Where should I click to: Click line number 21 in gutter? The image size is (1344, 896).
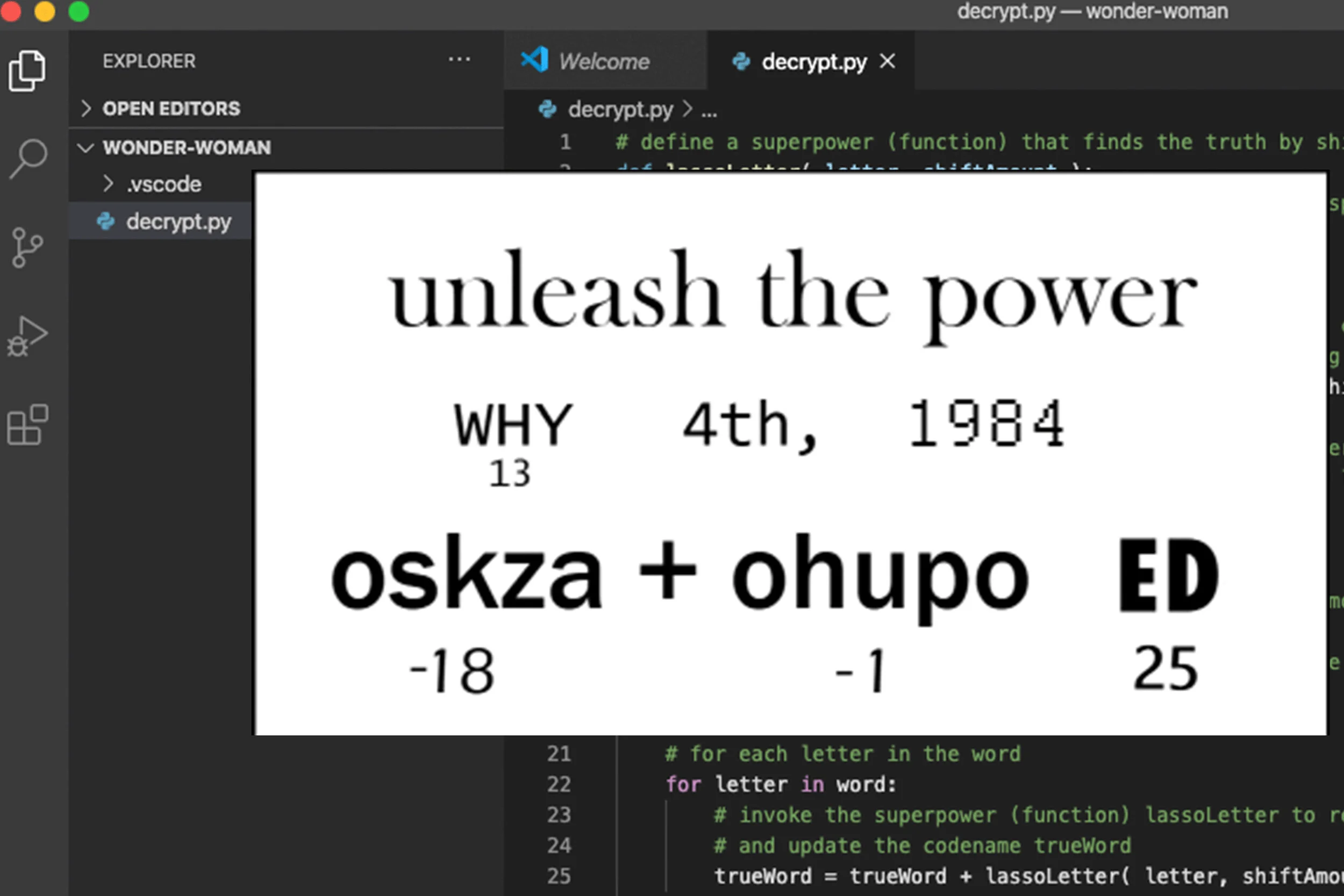[x=559, y=754]
